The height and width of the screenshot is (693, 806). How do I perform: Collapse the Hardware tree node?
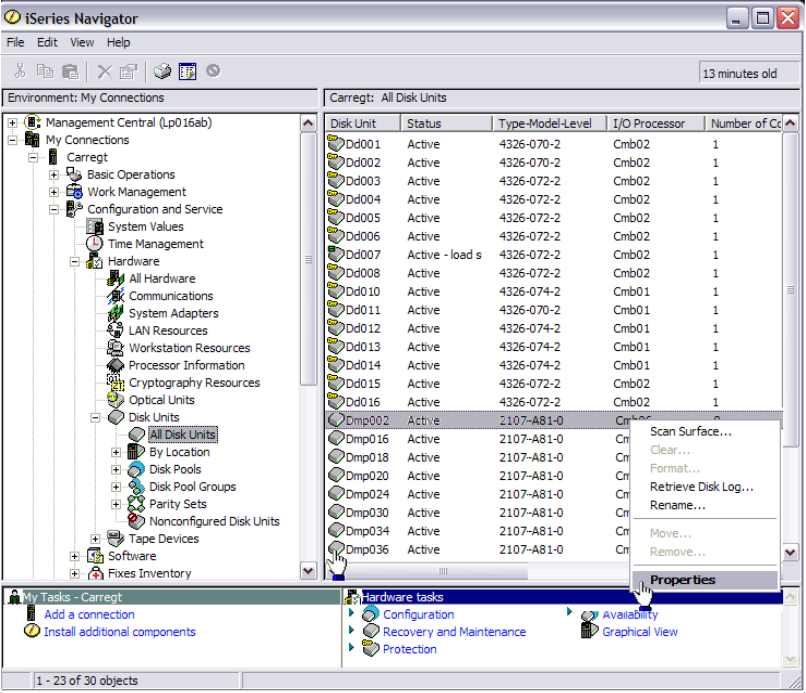pyautogui.click(x=75, y=262)
